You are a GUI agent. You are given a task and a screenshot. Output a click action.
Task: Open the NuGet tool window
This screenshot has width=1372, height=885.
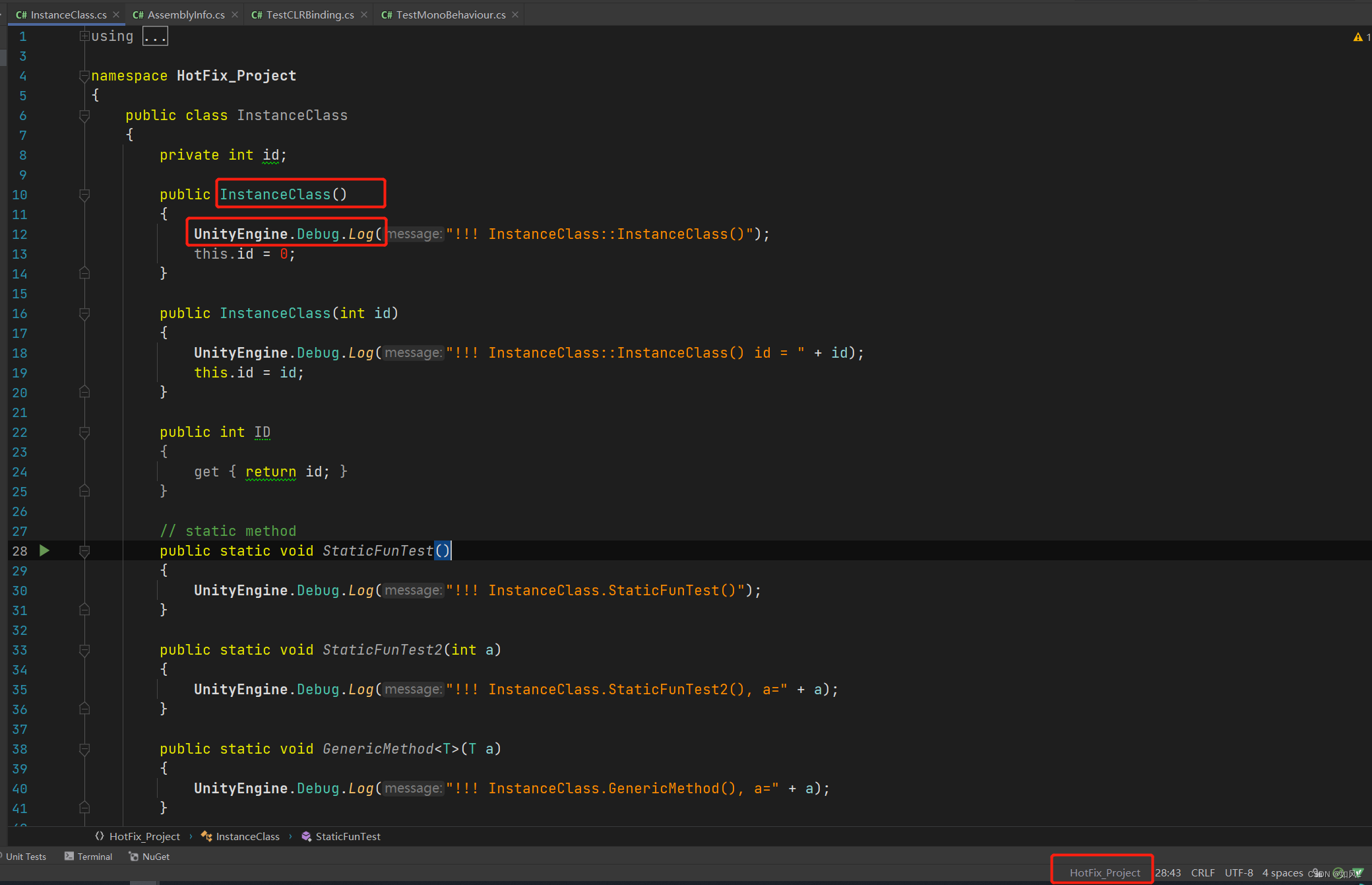coord(150,857)
